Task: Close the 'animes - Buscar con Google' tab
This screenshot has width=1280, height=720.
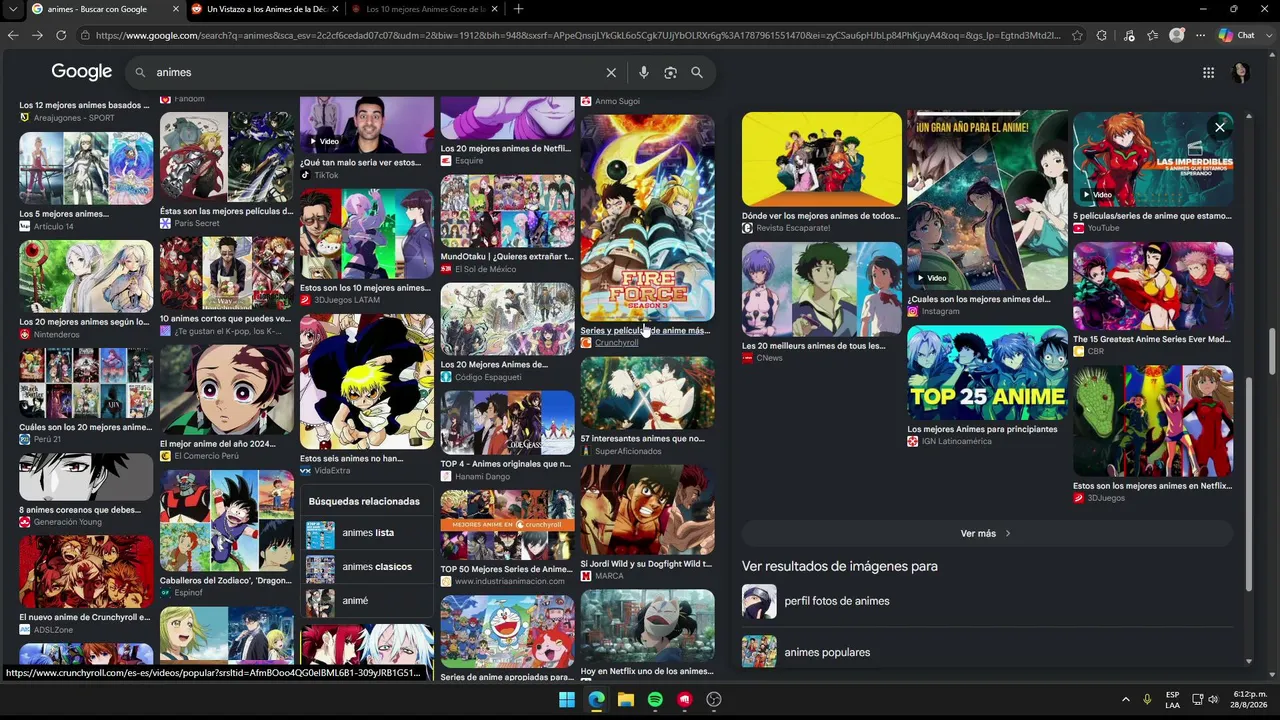Action: pyautogui.click(x=176, y=9)
